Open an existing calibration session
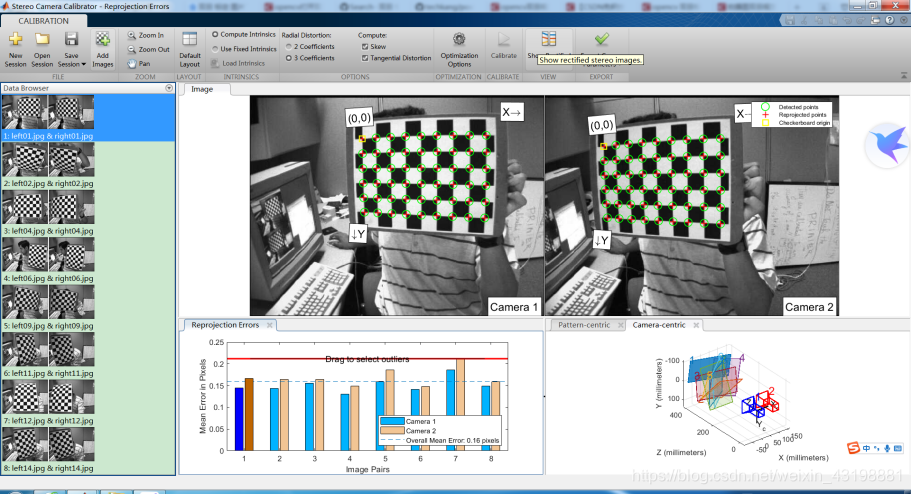Screen dimensions: 911x494 point(42,49)
